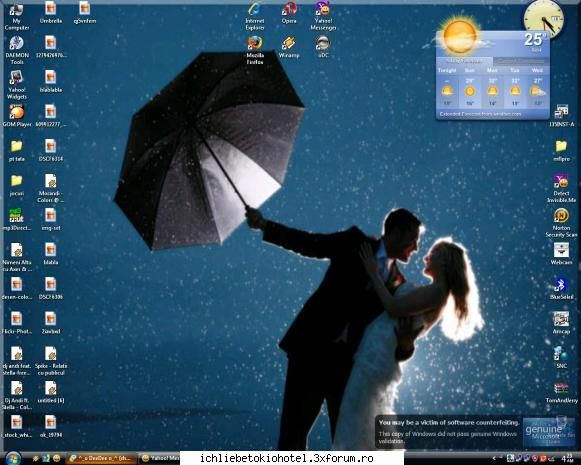Open the Detect Invisible.Me shortcut
This screenshot has height=465, width=581.
[561, 189]
